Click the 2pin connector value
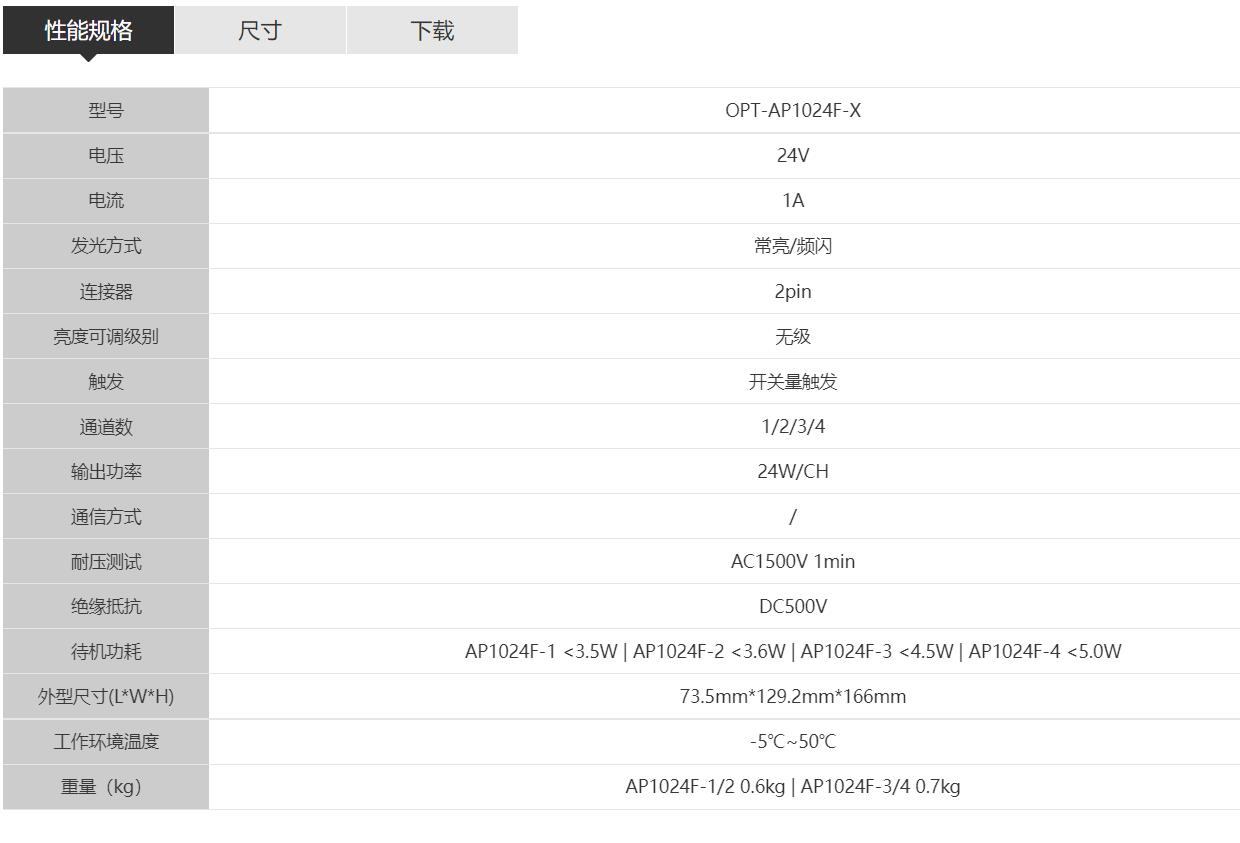This screenshot has width=1240, height=843. (793, 292)
